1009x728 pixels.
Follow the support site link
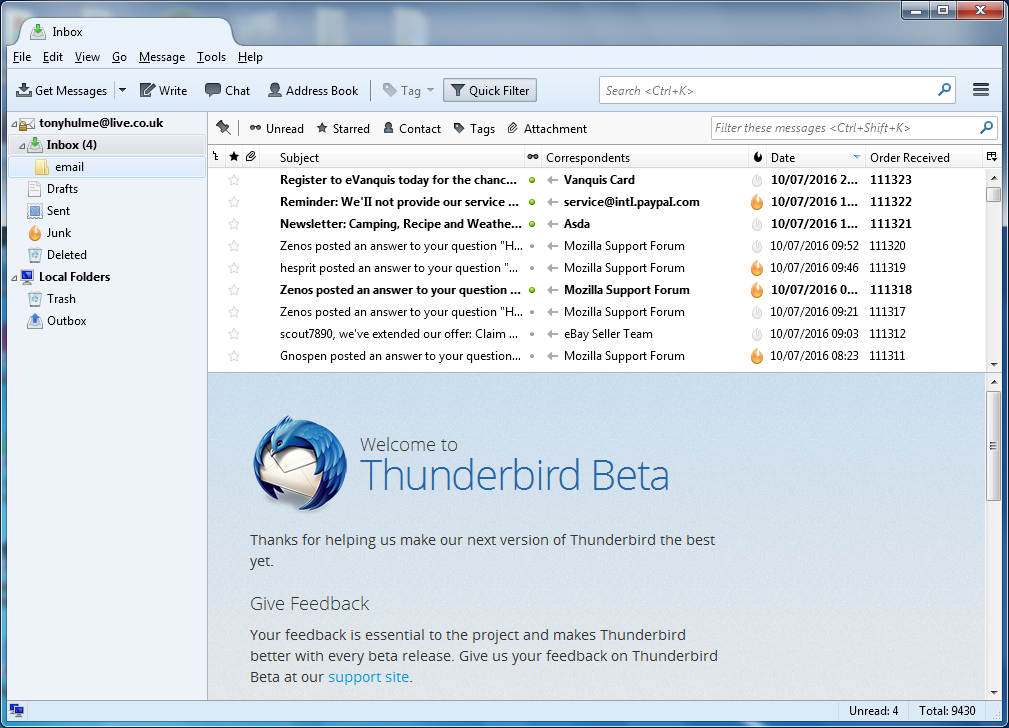tap(369, 677)
